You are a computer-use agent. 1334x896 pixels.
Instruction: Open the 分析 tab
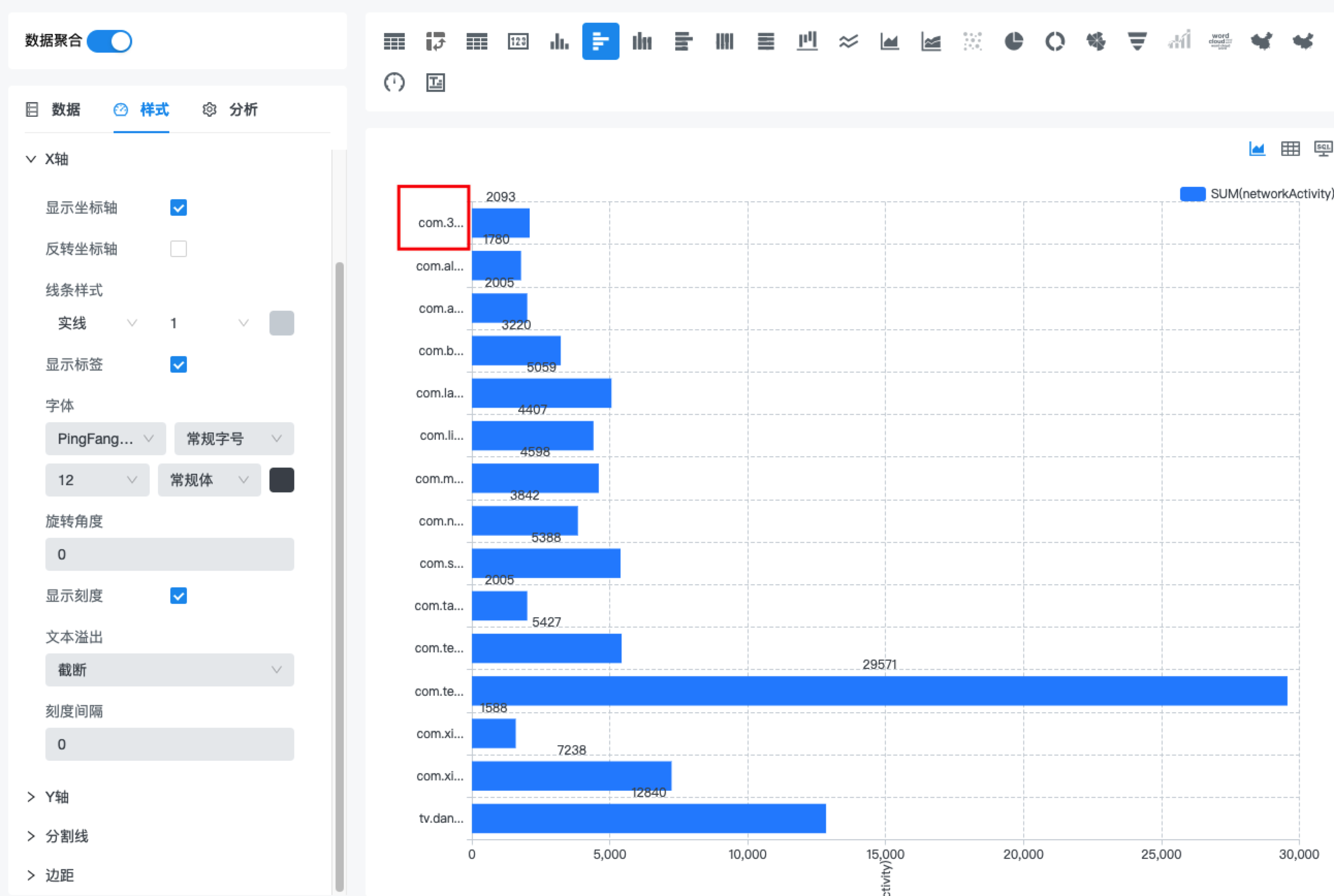click(x=243, y=109)
